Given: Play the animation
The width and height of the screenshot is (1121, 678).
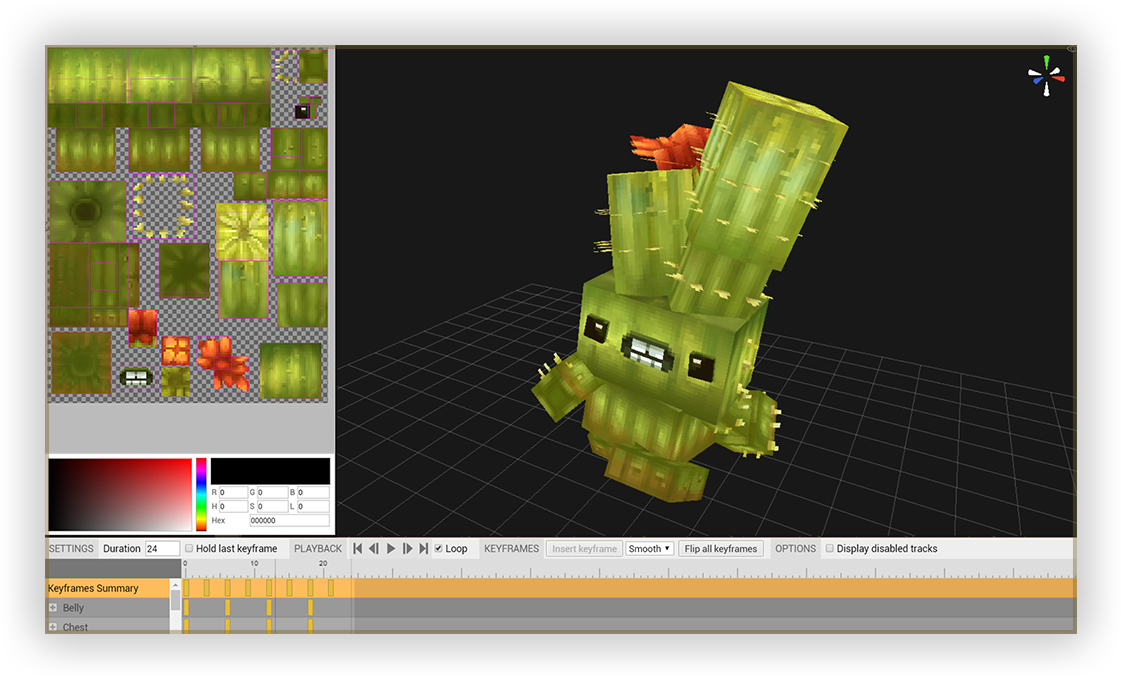Looking at the screenshot, I should (x=391, y=549).
